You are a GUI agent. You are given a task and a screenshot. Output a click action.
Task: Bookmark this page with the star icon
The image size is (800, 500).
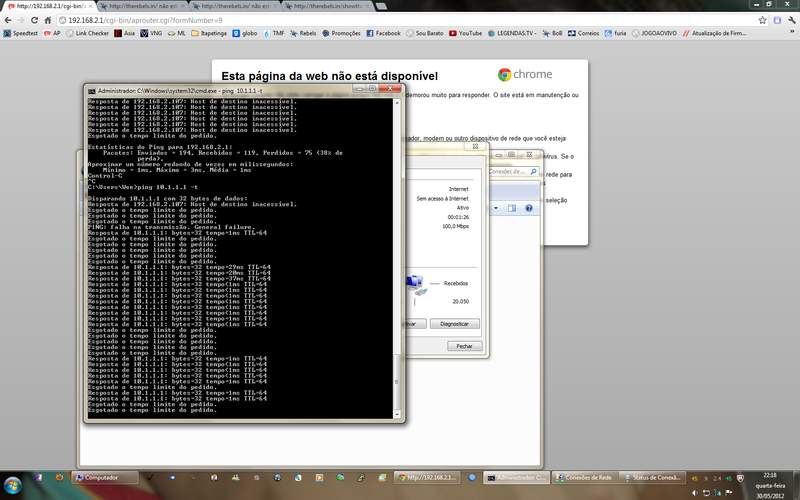tap(762, 20)
